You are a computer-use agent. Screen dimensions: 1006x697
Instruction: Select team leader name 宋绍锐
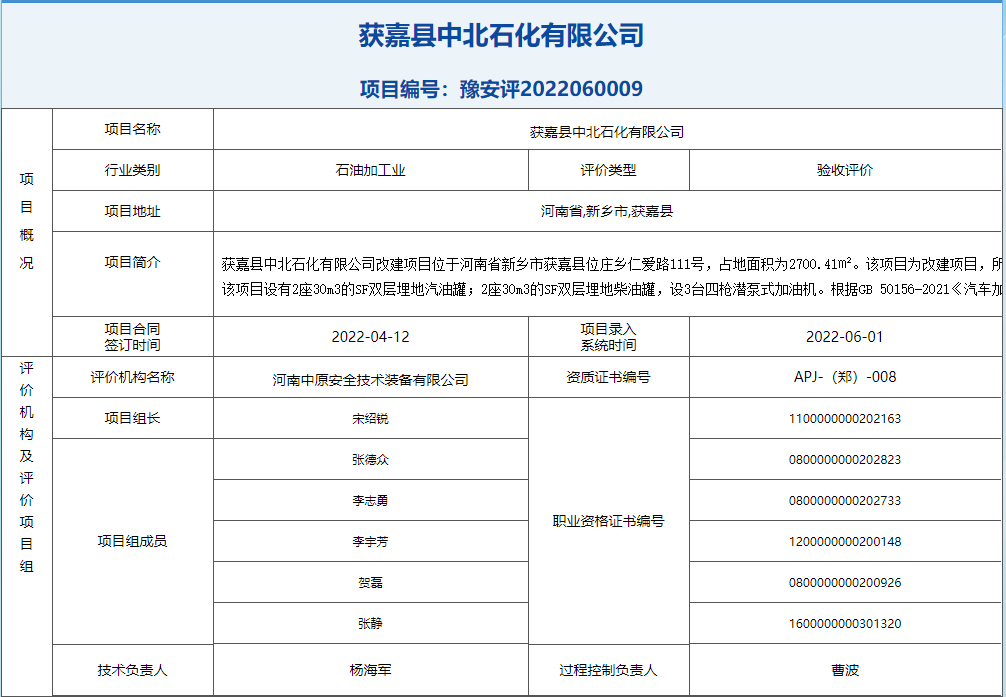(x=370, y=418)
